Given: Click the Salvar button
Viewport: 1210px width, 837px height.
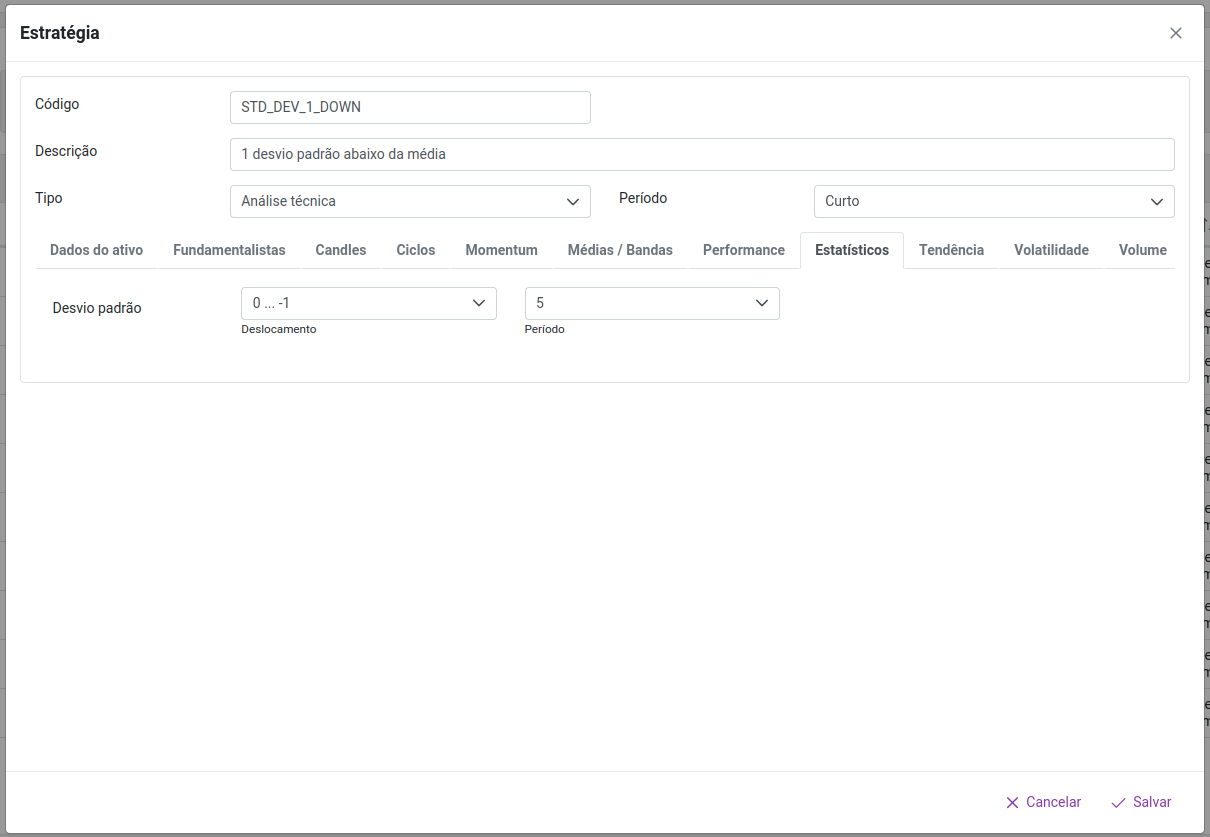Looking at the screenshot, I should click(1141, 802).
